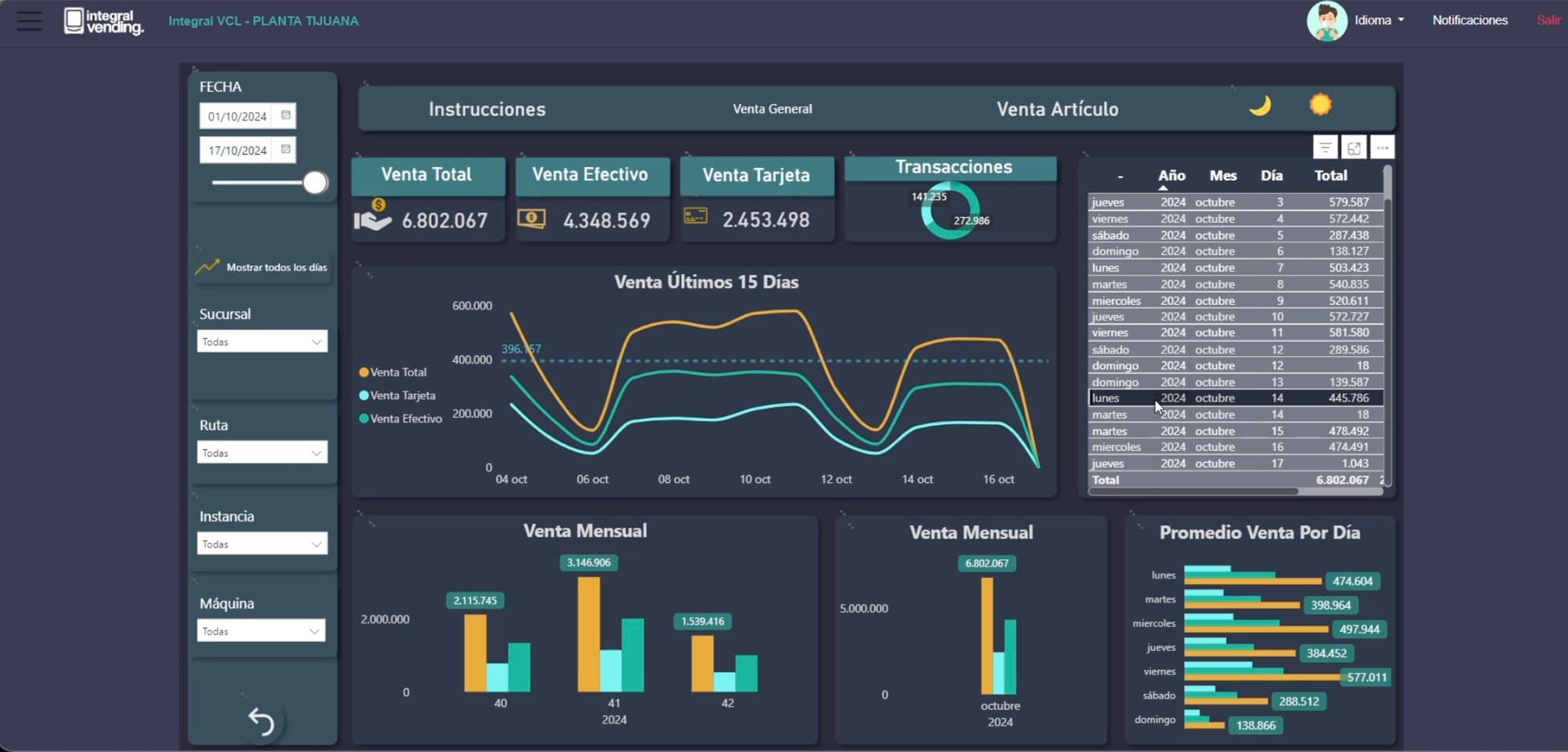Expand the Instancia dropdown
The height and width of the screenshot is (752, 1568).
click(x=262, y=544)
